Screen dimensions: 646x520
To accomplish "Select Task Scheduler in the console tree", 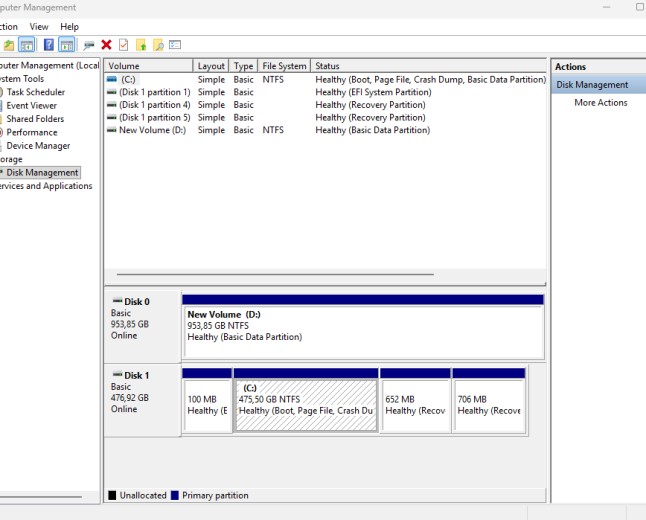I will coord(35,92).
